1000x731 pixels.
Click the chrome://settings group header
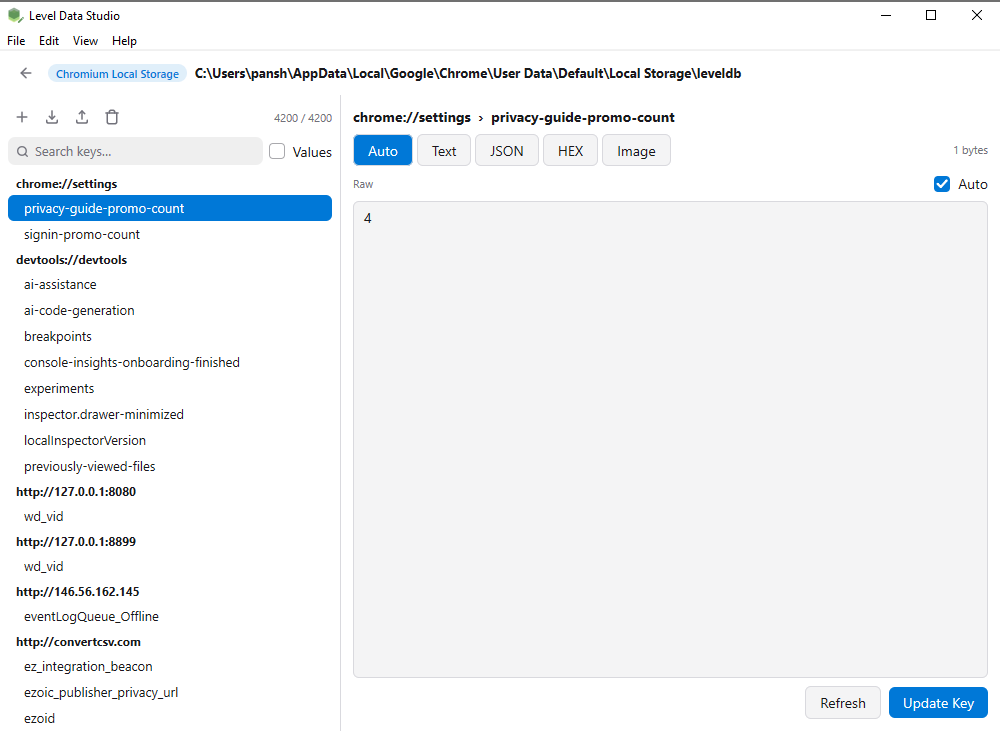point(67,184)
